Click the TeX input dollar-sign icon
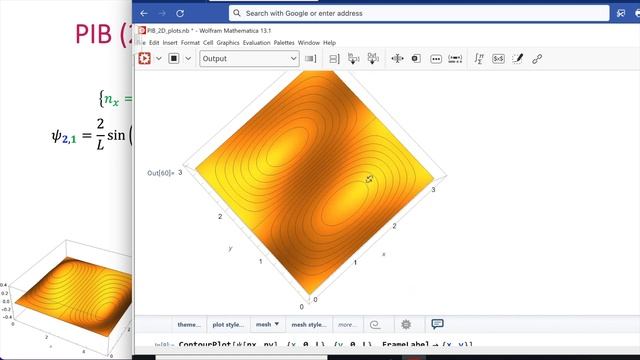The image size is (640, 360). tap(498, 59)
